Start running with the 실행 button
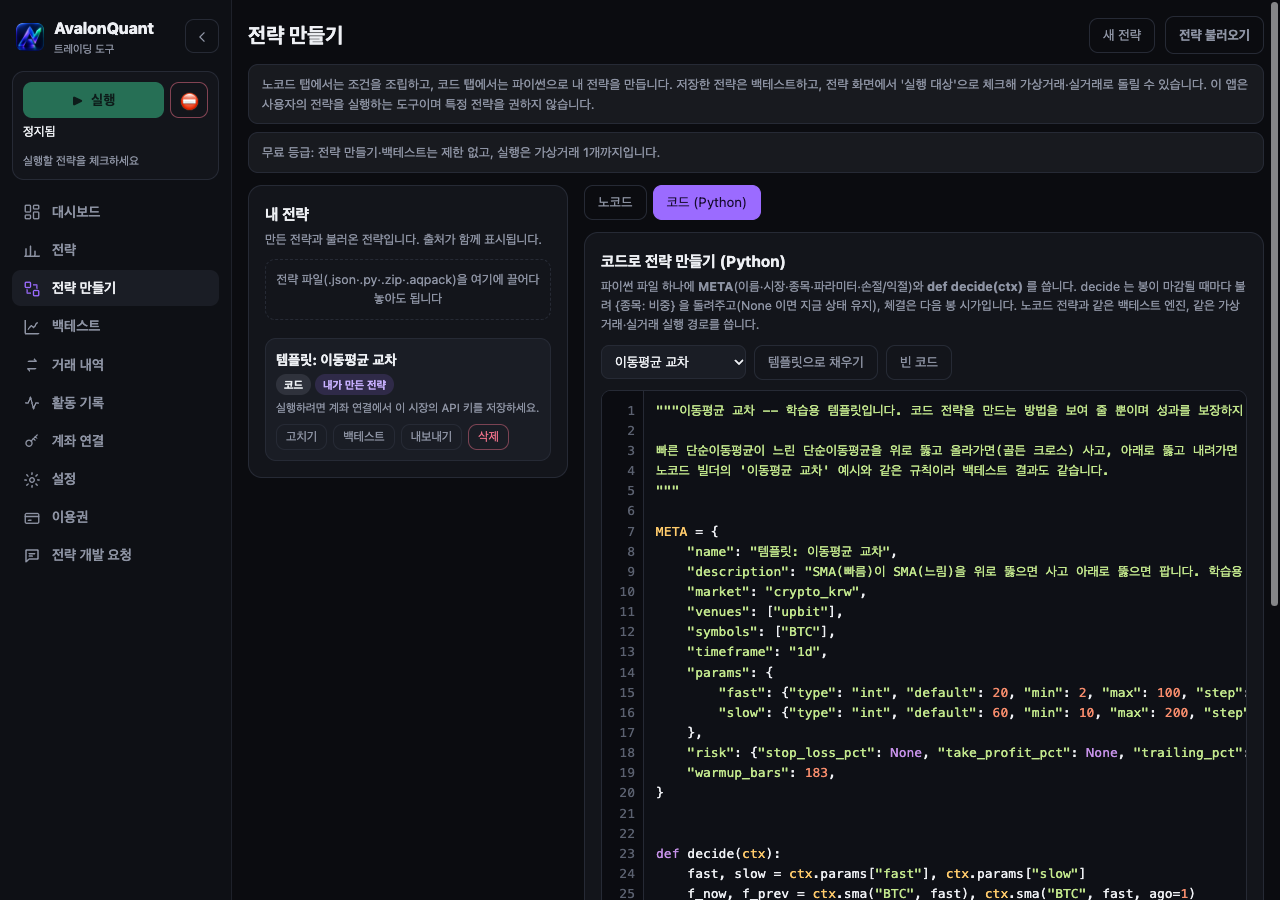The image size is (1280, 900). click(93, 100)
